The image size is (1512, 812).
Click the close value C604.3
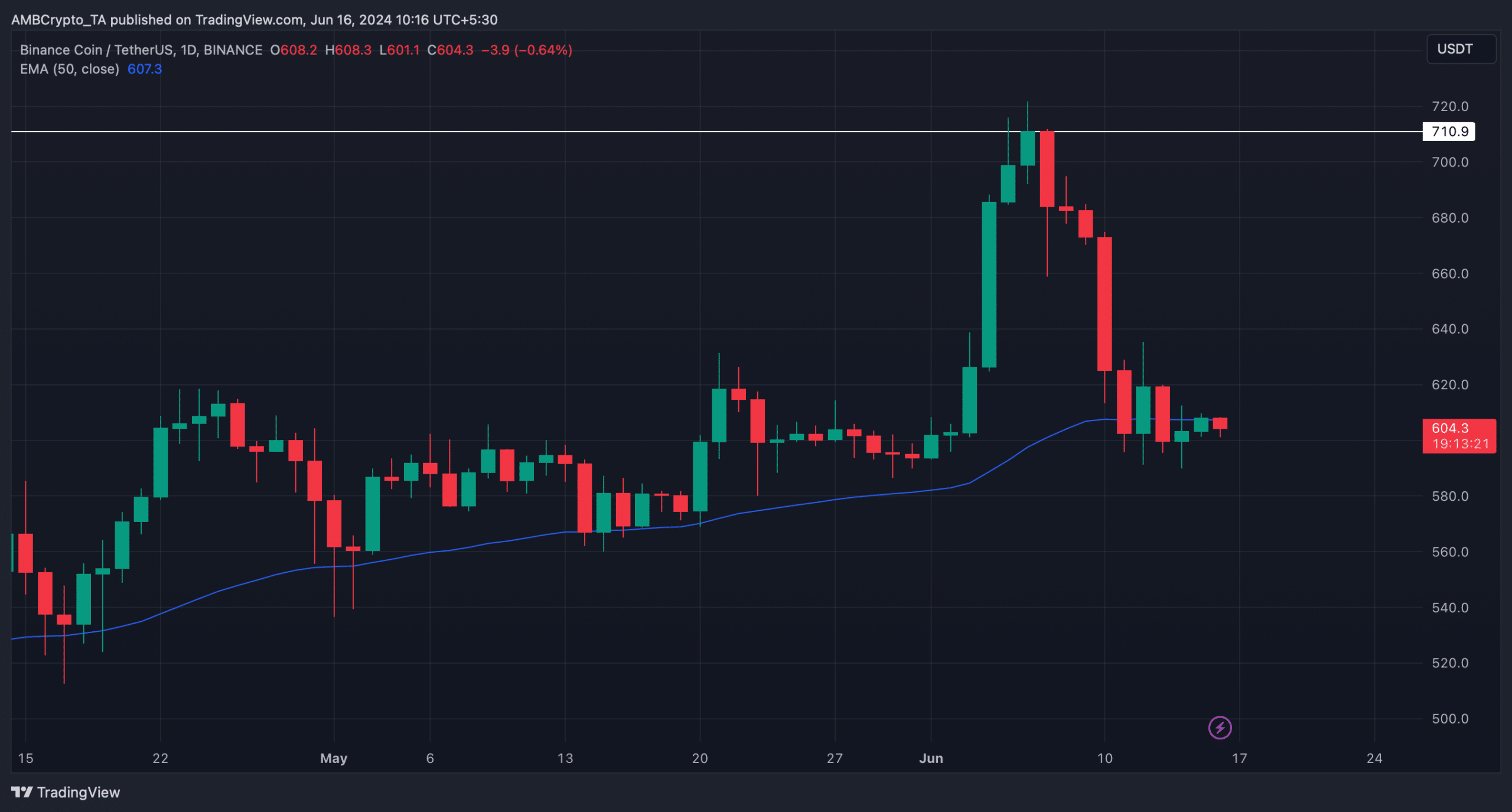point(451,50)
